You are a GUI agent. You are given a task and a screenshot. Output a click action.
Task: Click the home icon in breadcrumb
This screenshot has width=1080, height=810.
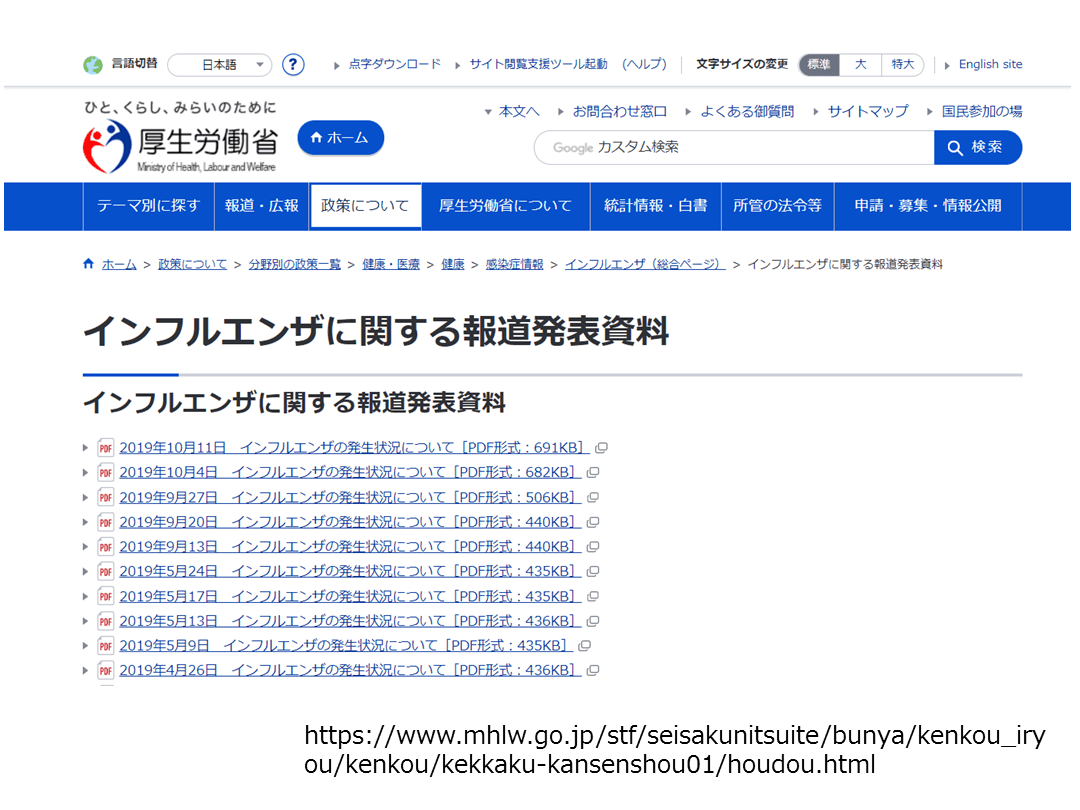click(x=89, y=264)
